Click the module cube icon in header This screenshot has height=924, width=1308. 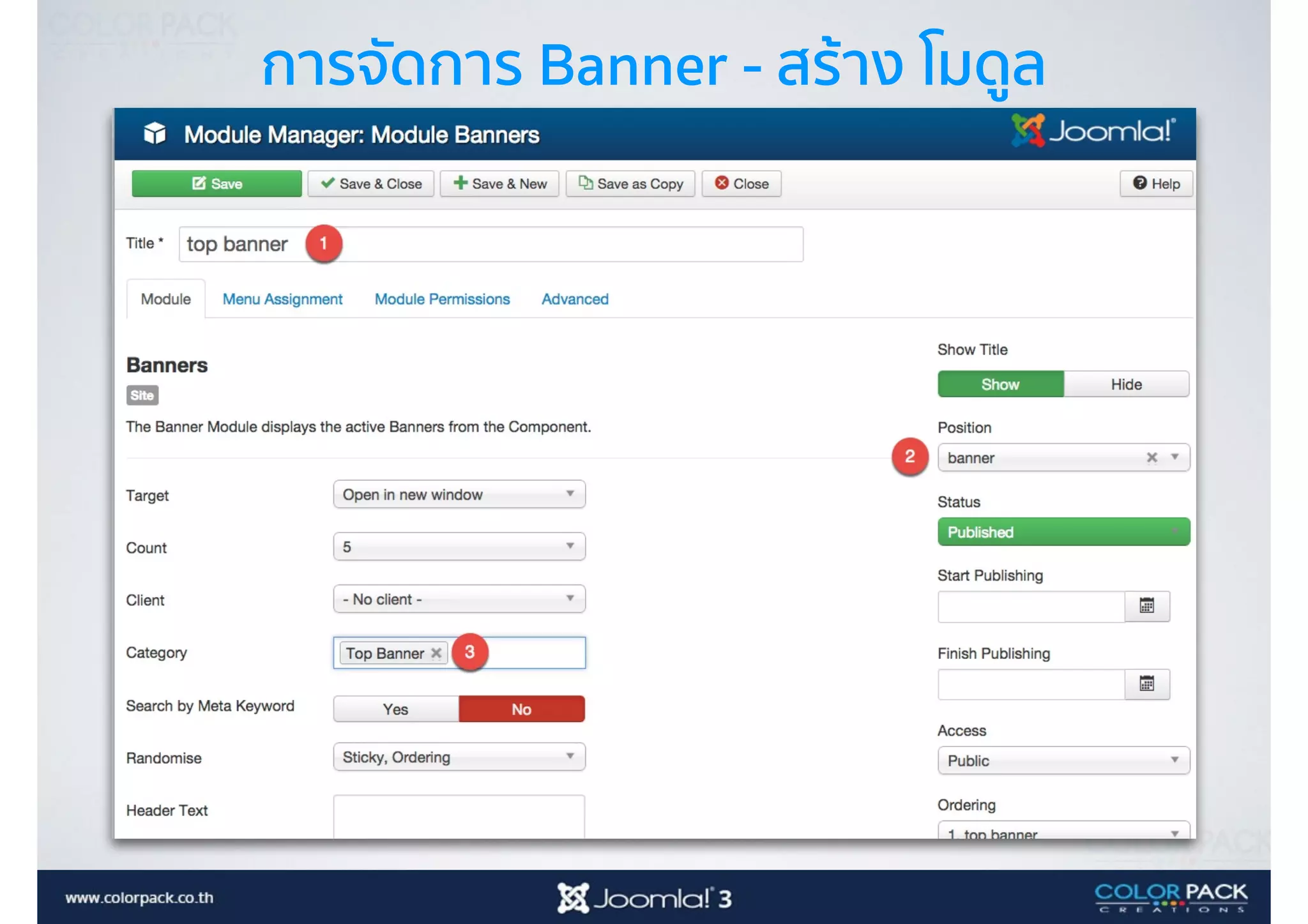point(155,134)
